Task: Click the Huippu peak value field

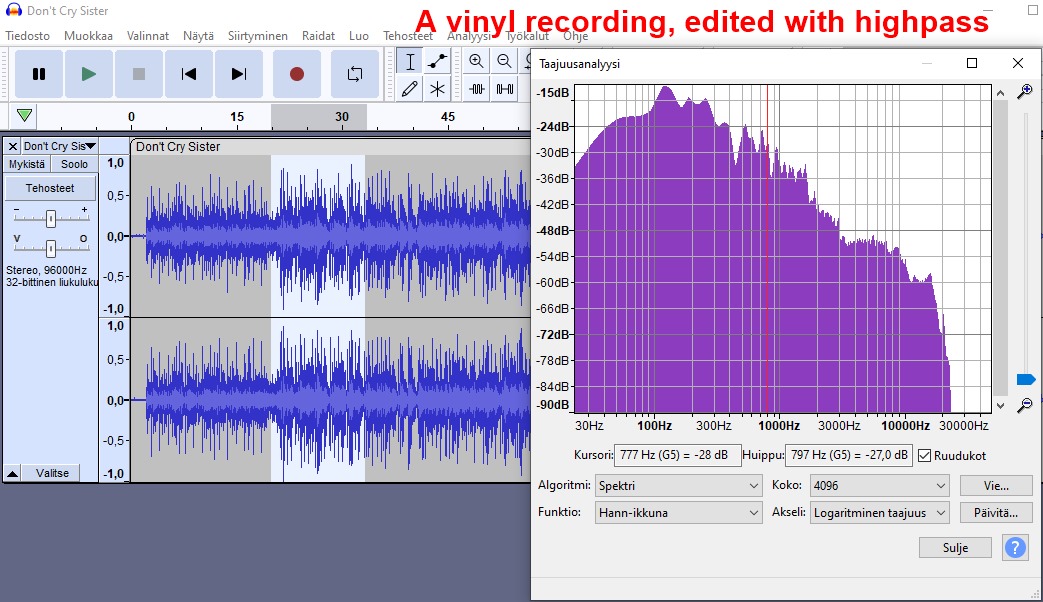Action: pos(849,455)
